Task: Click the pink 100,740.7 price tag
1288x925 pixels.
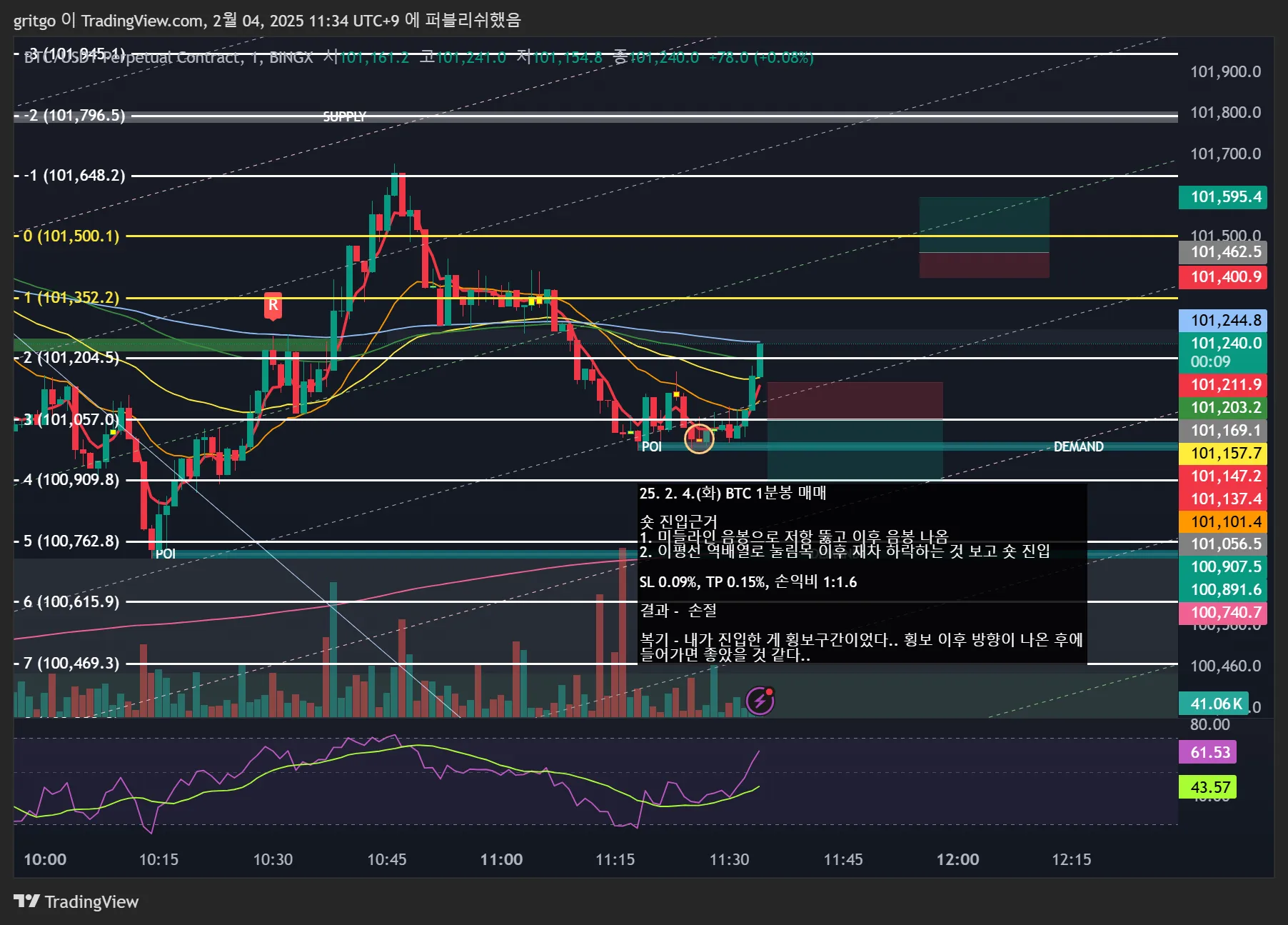Action: pos(1223,612)
